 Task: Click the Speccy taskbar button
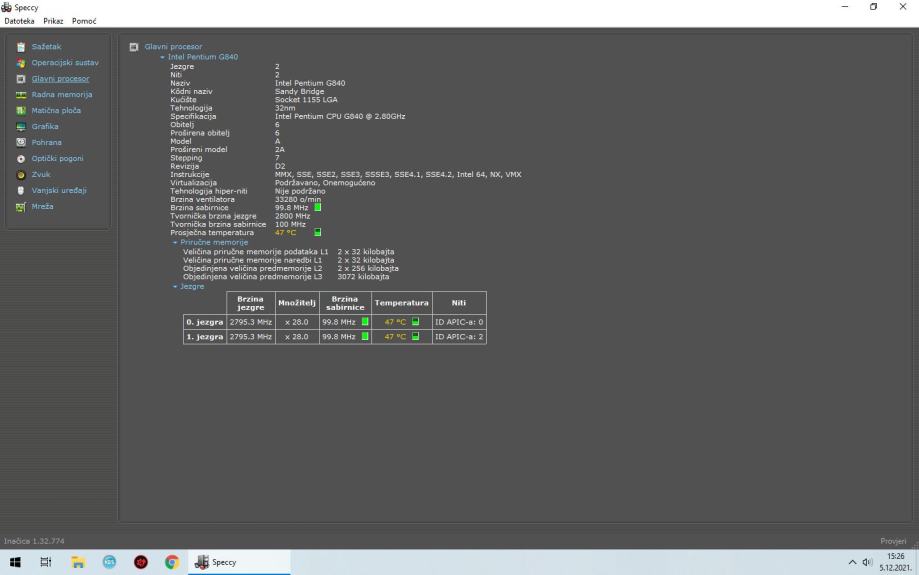(x=239, y=562)
